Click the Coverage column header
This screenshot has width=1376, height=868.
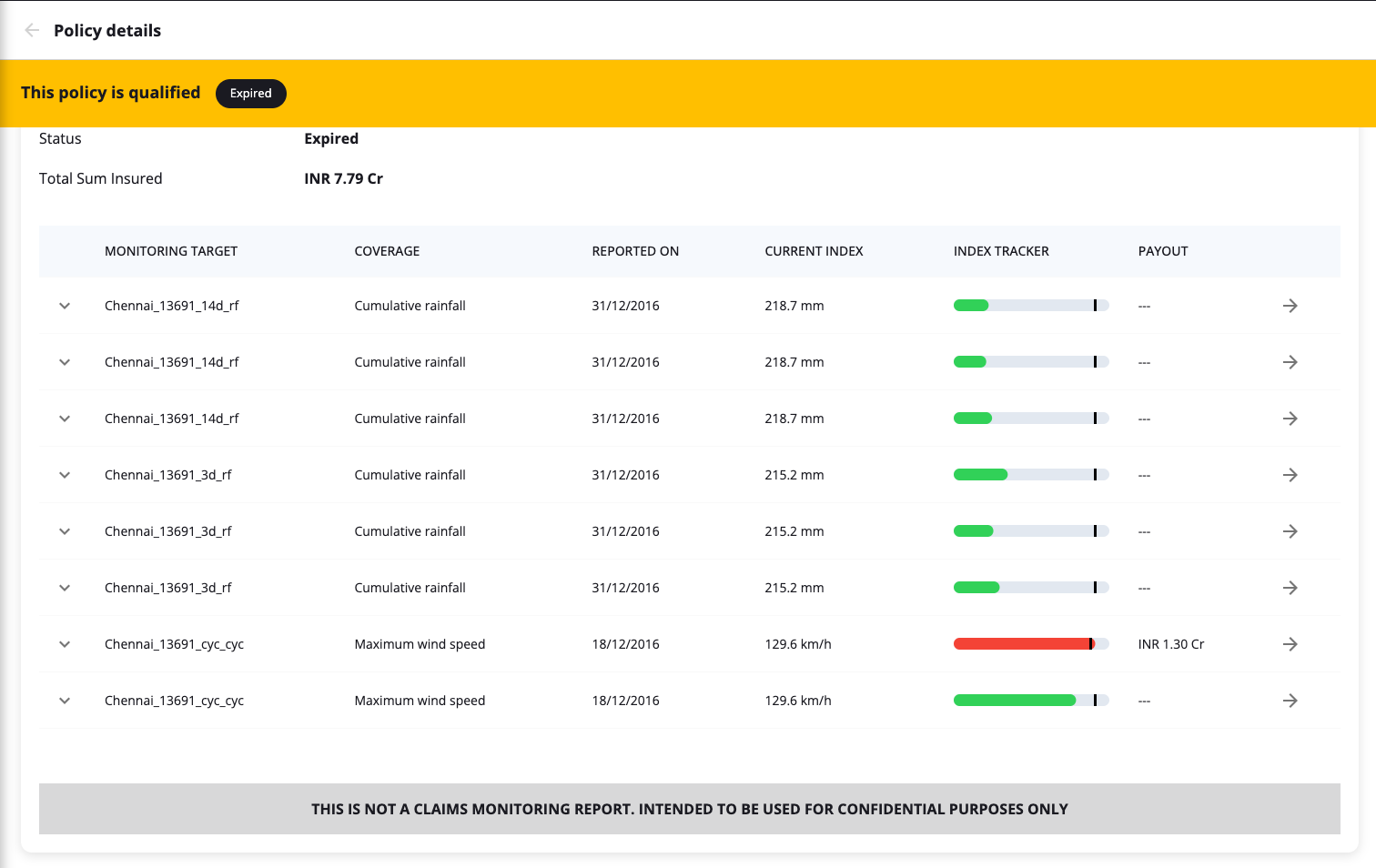(x=387, y=251)
